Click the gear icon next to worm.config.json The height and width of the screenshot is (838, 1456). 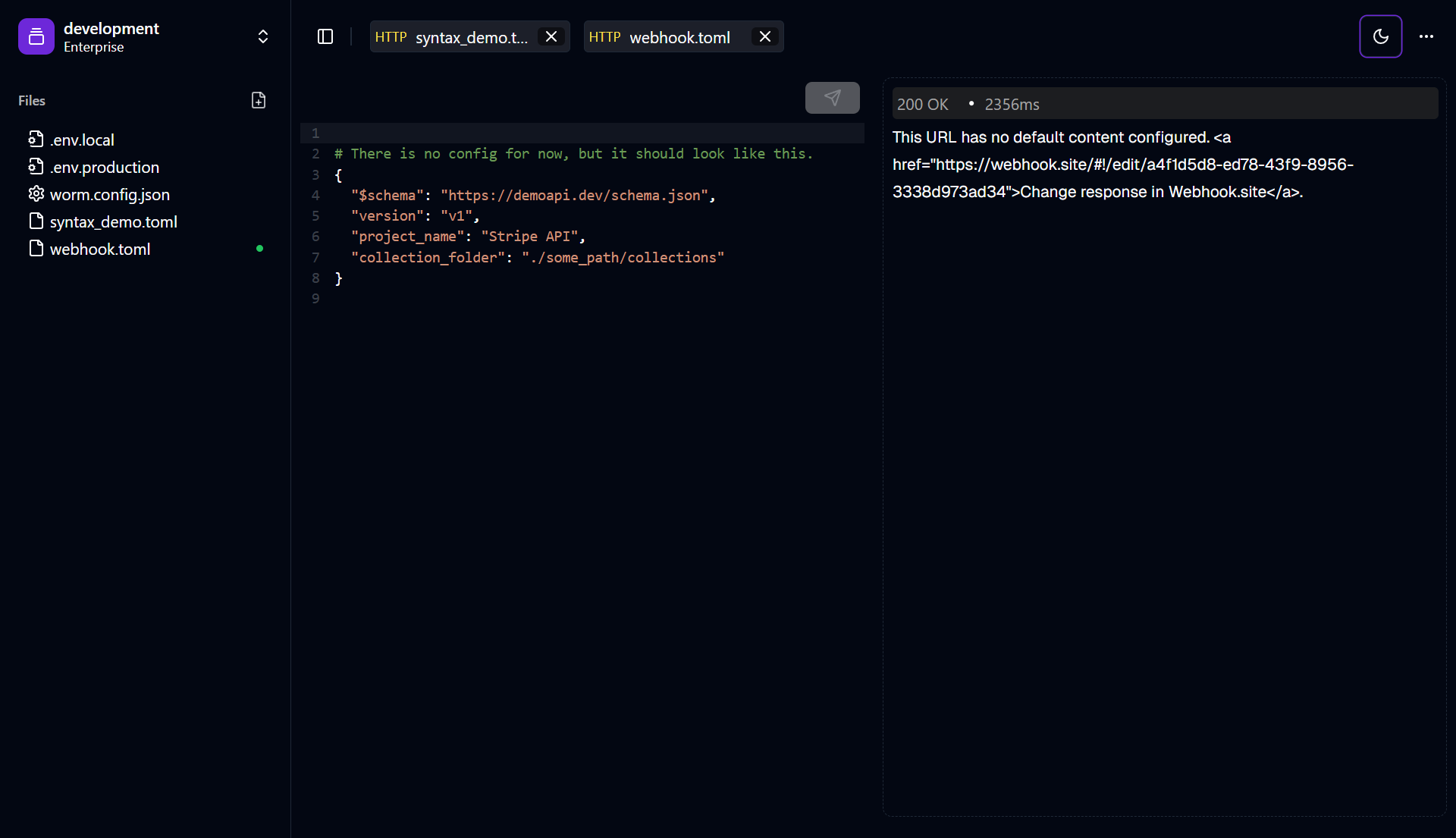tap(36, 194)
